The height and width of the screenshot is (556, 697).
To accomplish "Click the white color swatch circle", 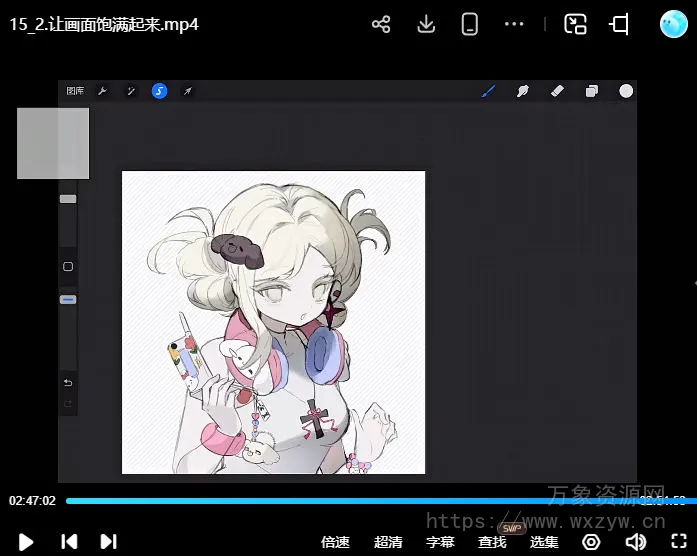I will click(x=626, y=91).
